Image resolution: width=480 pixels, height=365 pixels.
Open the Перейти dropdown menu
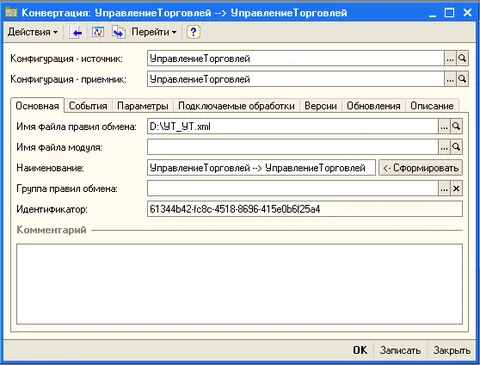[x=154, y=32]
